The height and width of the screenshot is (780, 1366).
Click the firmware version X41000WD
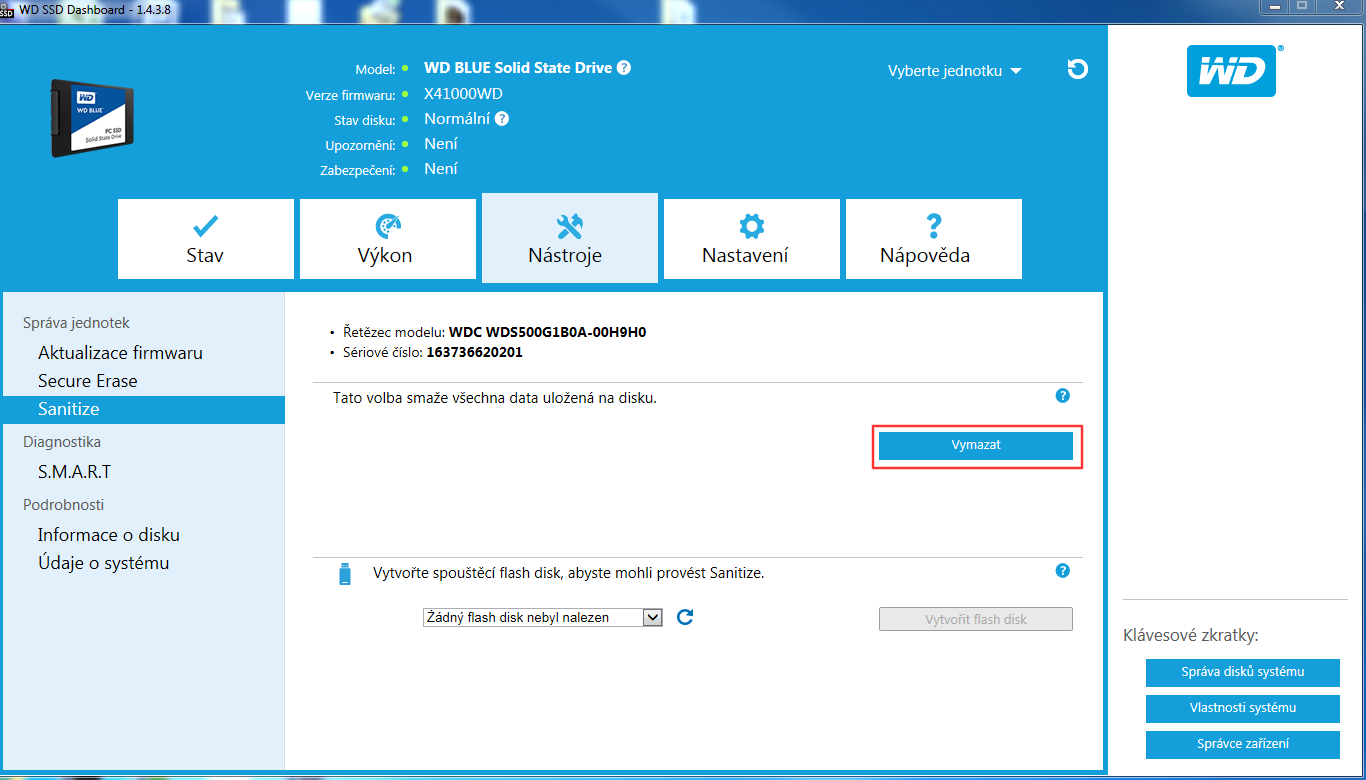[x=463, y=94]
